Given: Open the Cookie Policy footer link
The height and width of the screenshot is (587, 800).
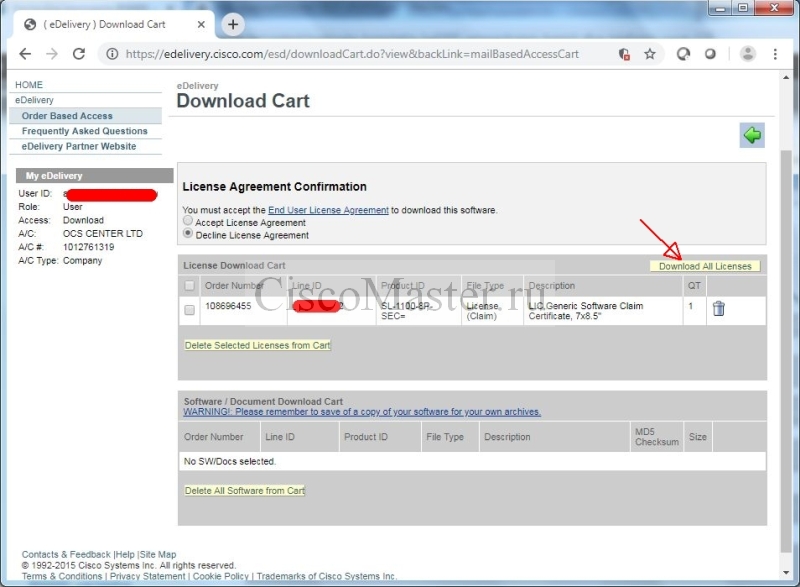Looking at the screenshot, I should (220, 576).
